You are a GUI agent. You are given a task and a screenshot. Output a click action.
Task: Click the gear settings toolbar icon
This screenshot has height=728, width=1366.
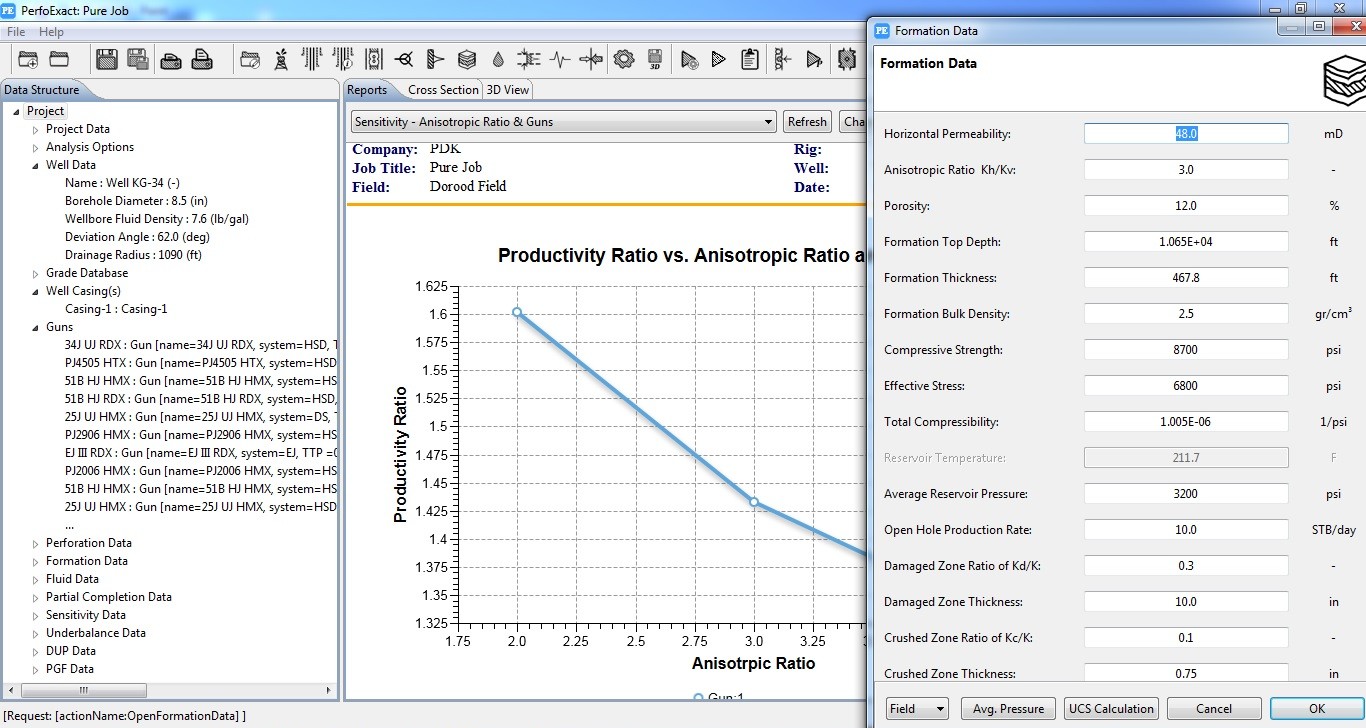[624, 60]
